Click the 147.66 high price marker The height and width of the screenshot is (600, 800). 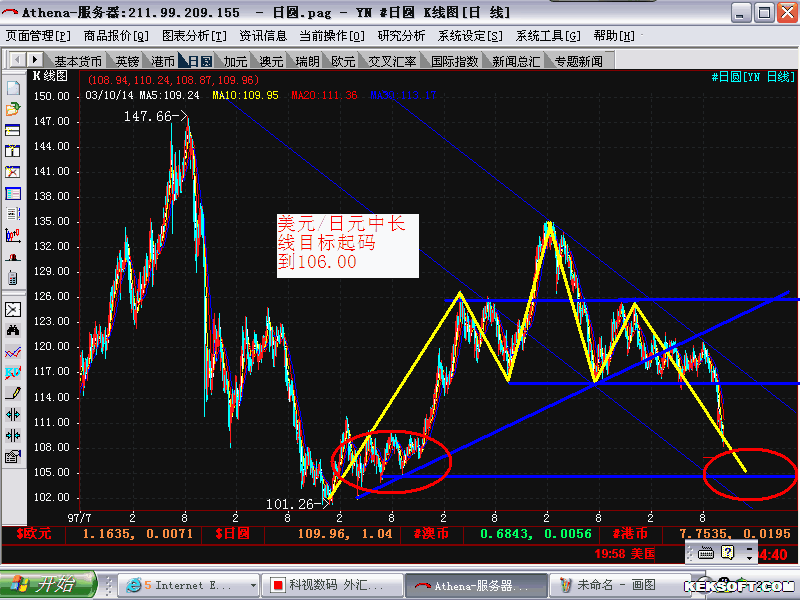156,116
